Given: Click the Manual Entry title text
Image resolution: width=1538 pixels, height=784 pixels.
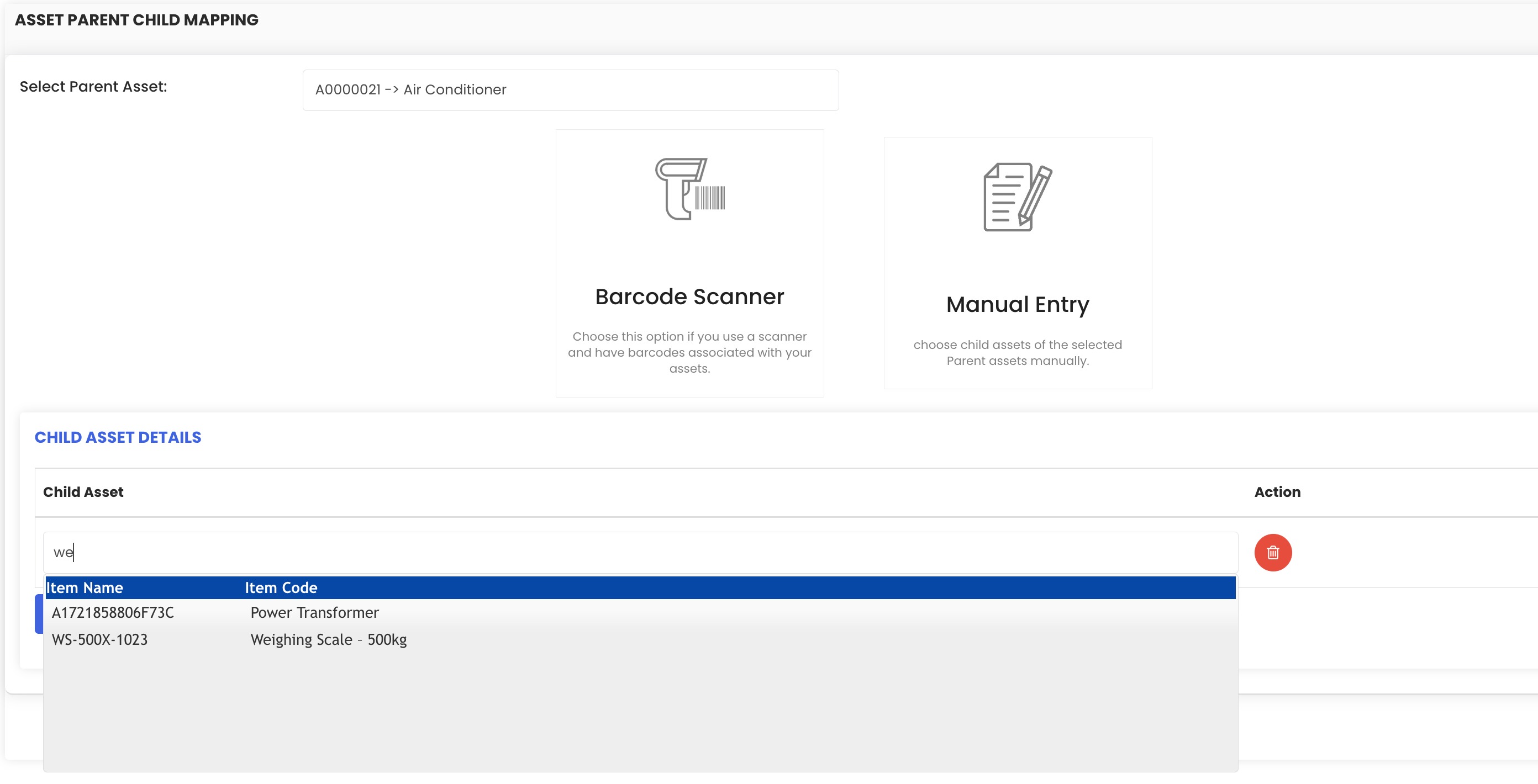Looking at the screenshot, I should [1018, 304].
